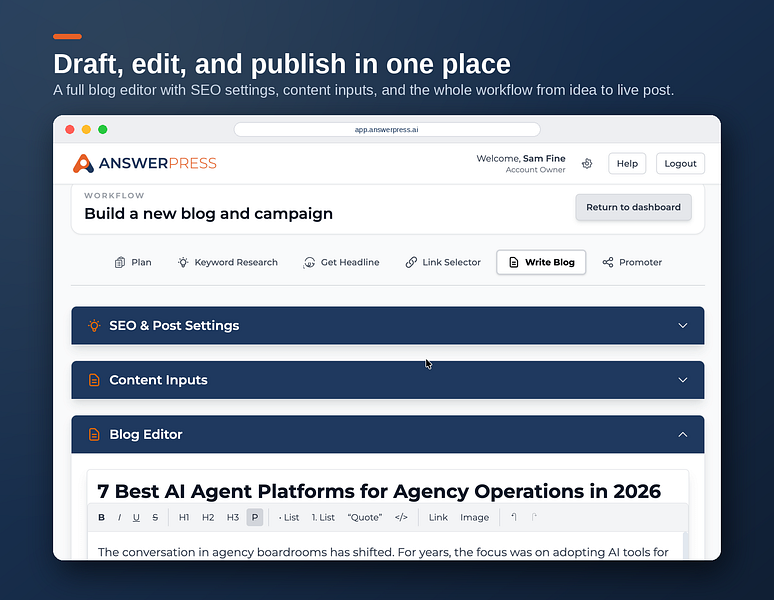Click the undo arrow in editor toolbar

[514, 517]
